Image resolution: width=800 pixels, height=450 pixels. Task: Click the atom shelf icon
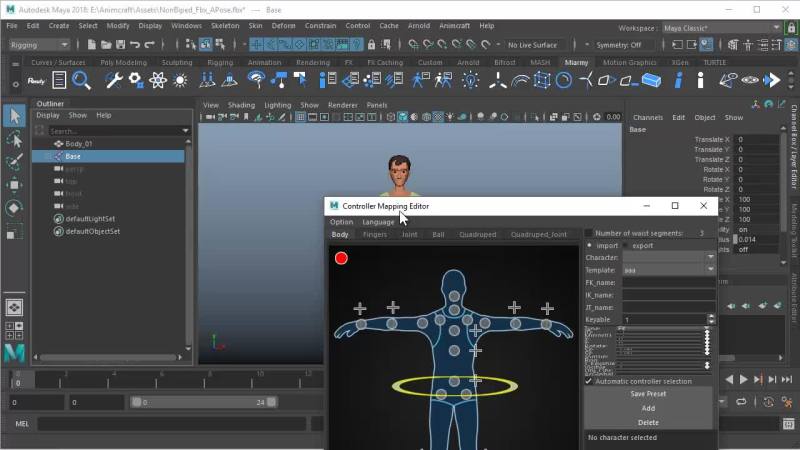pos(158,81)
